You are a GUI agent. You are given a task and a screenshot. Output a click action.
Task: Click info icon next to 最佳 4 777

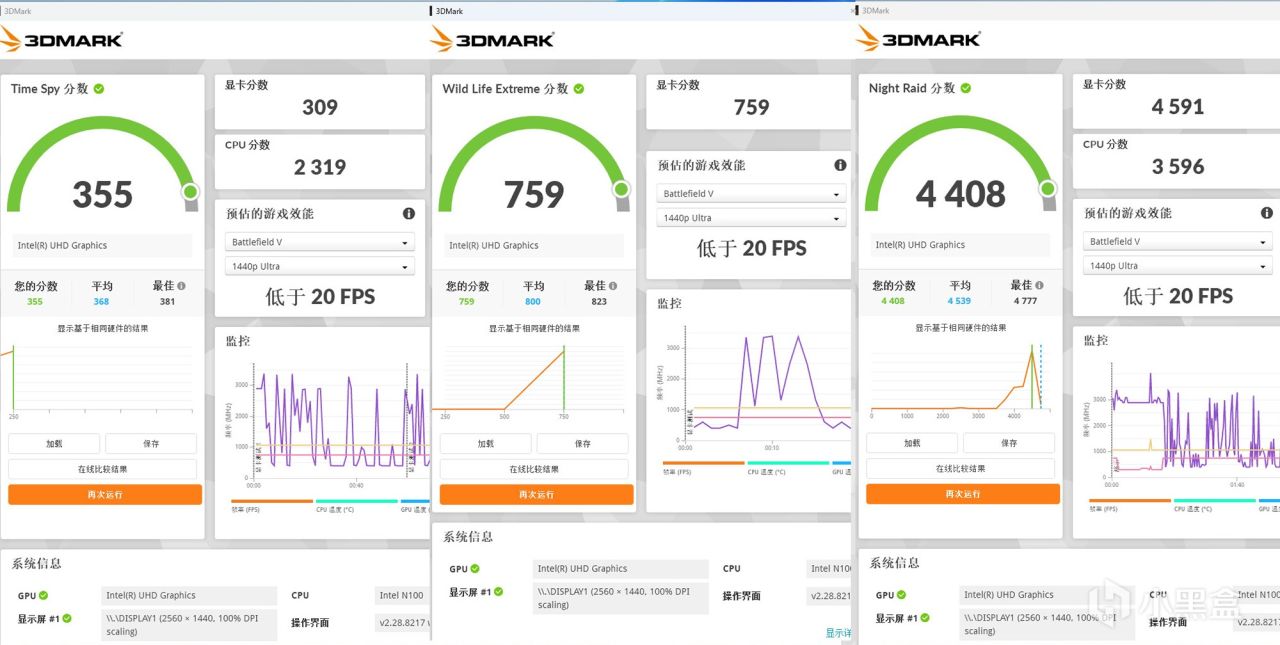click(x=1039, y=285)
